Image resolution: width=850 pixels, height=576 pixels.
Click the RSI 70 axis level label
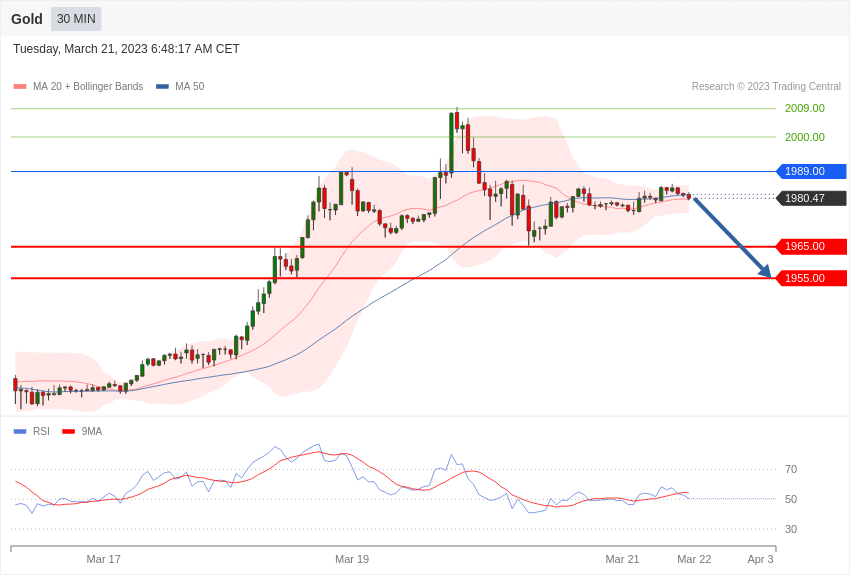click(791, 469)
